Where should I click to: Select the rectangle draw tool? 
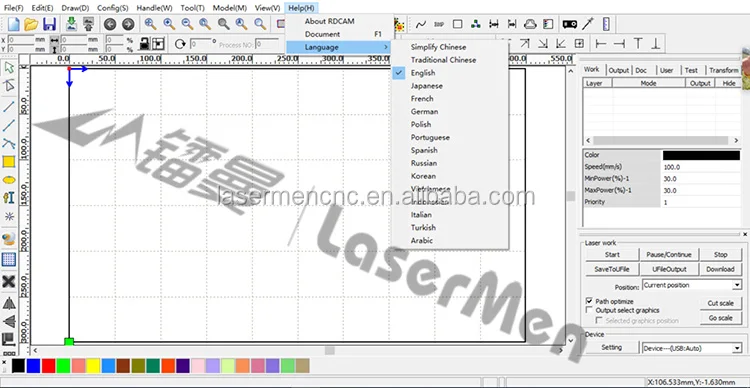point(9,162)
